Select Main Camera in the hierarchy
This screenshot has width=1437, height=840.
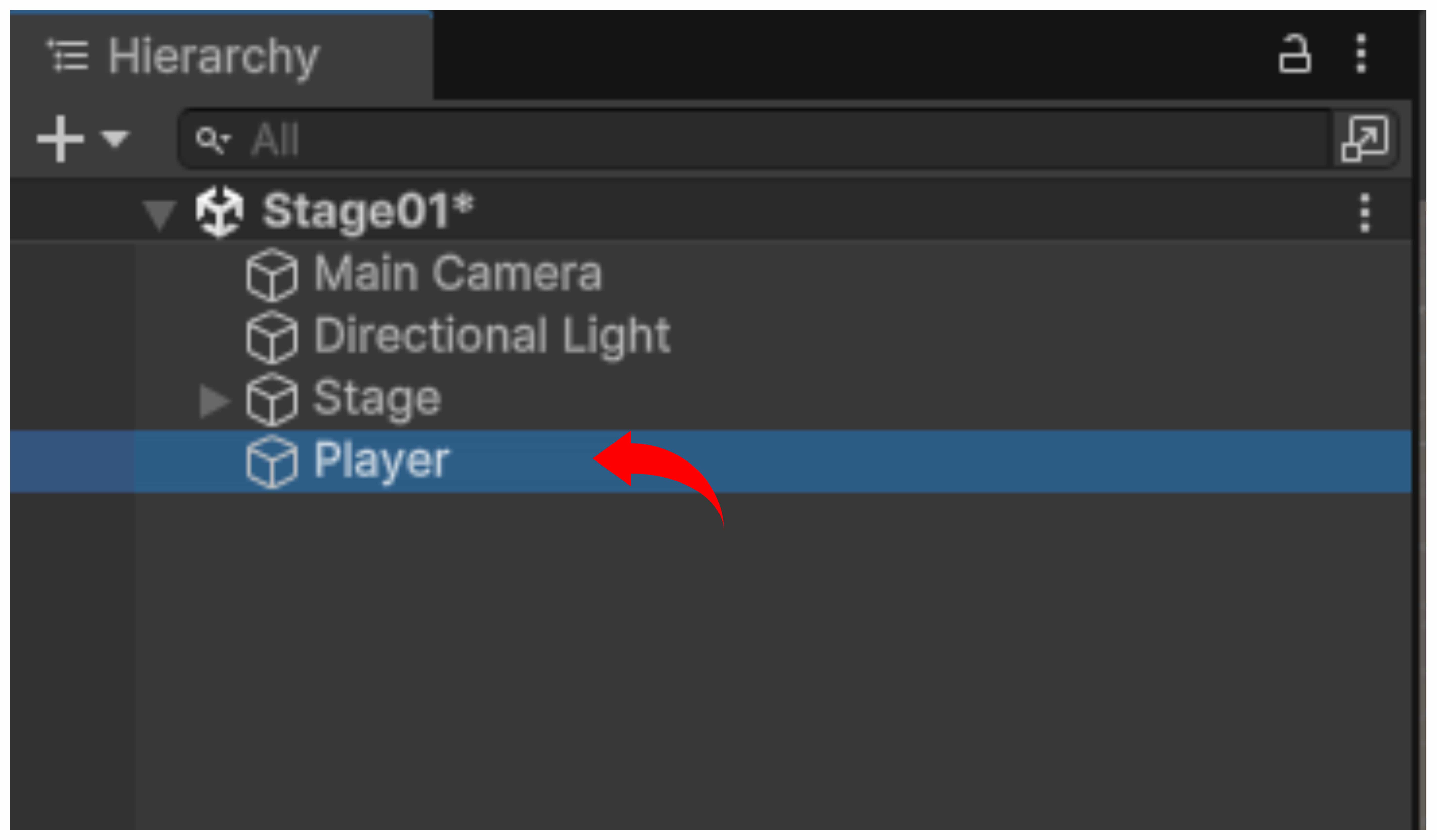[457, 274]
